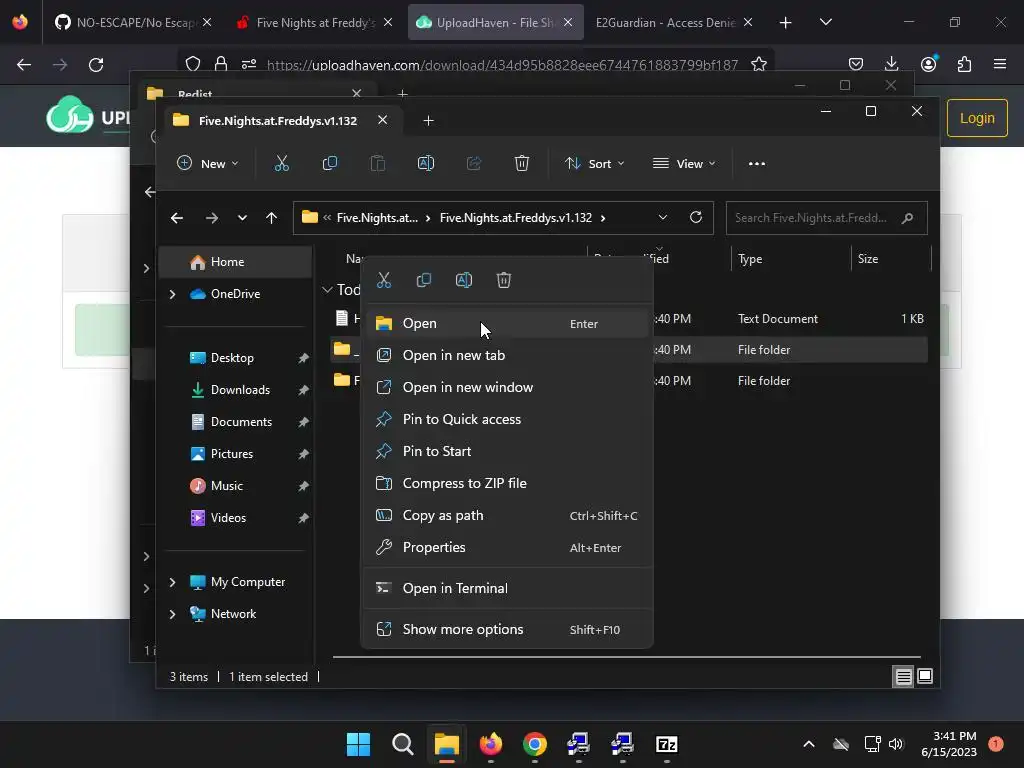The height and width of the screenshot is (768, 1024).
Task: Open Properties from context menu
Action: [507, 547]
